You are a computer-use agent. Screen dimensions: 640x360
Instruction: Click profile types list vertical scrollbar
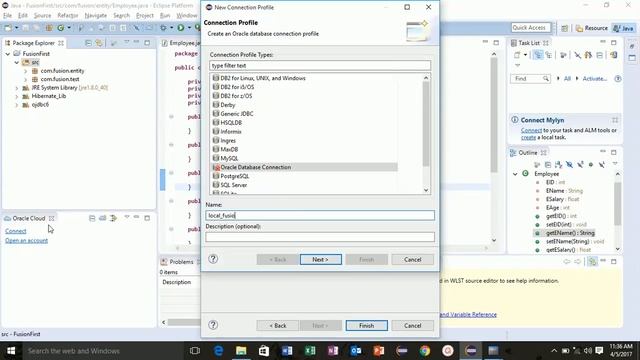coord(426,124)
